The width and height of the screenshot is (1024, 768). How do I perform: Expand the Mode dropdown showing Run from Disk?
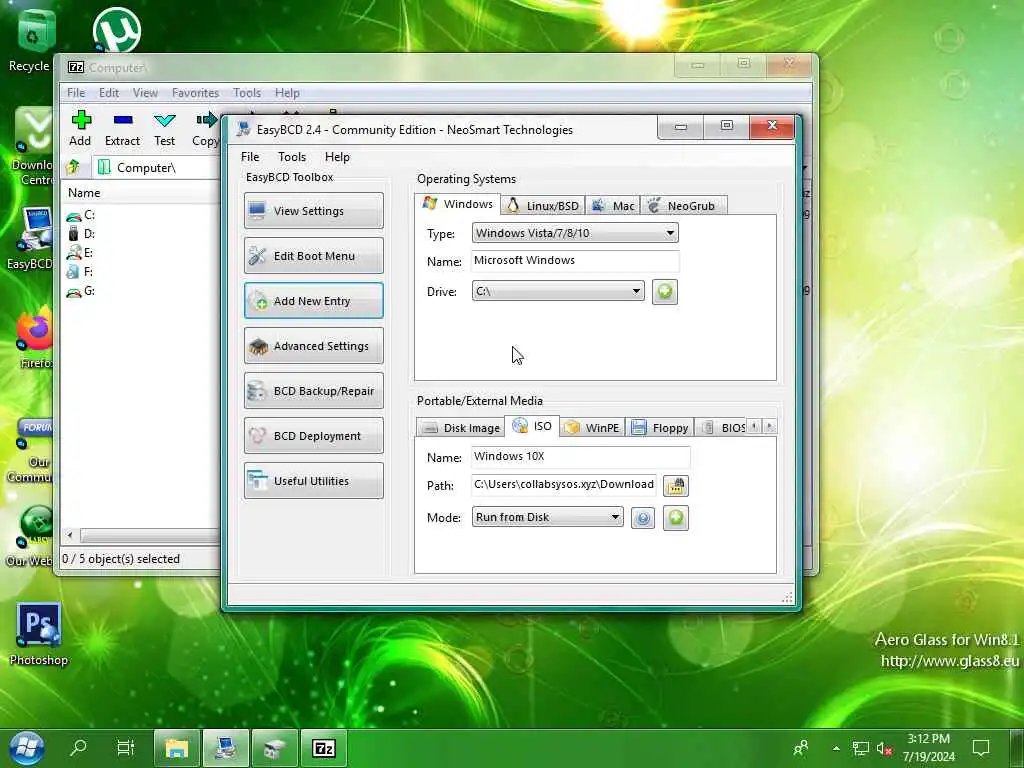click(547, 517)
